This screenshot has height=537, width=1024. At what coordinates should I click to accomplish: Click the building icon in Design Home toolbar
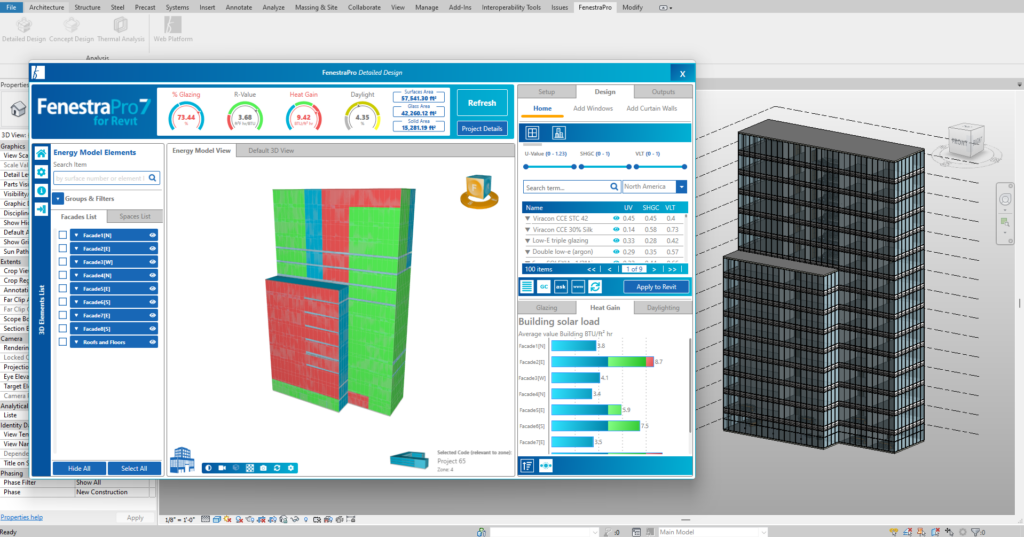click(558, 133)
